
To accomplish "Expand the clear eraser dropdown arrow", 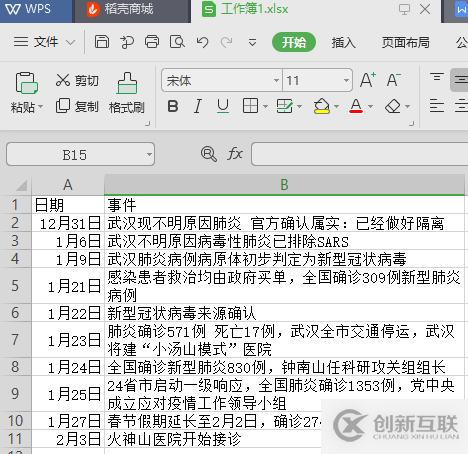I will (407, 107).
